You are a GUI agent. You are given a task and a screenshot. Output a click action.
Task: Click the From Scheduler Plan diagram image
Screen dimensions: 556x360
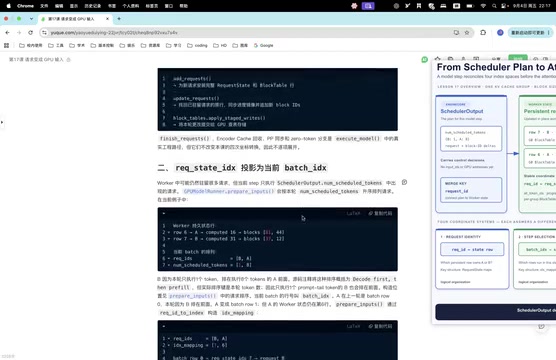(494, 192)
